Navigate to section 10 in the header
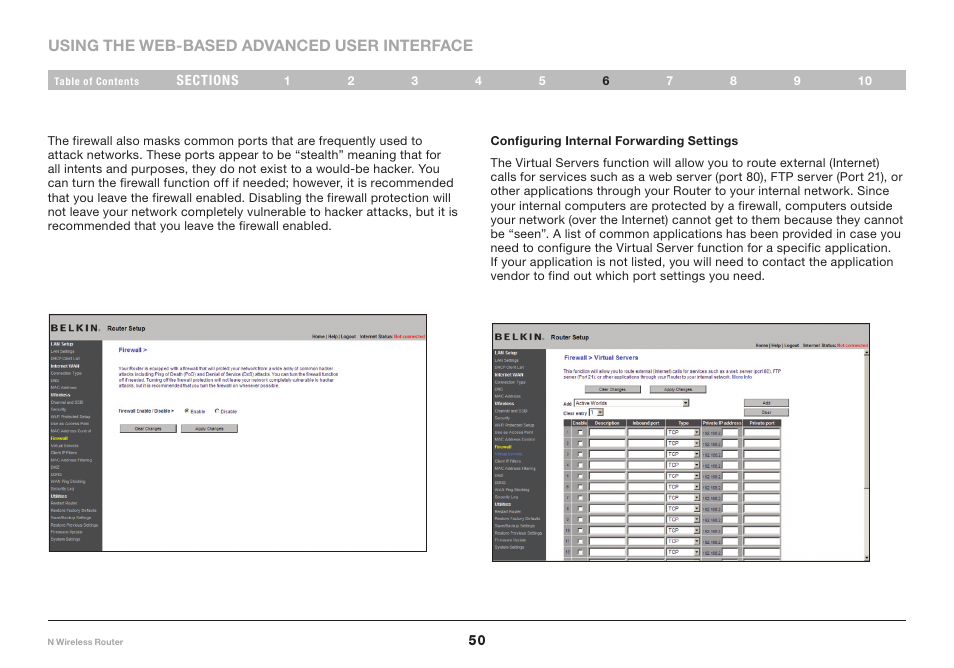The height and width of the screenshot is (668, 954). coord(865,81)
